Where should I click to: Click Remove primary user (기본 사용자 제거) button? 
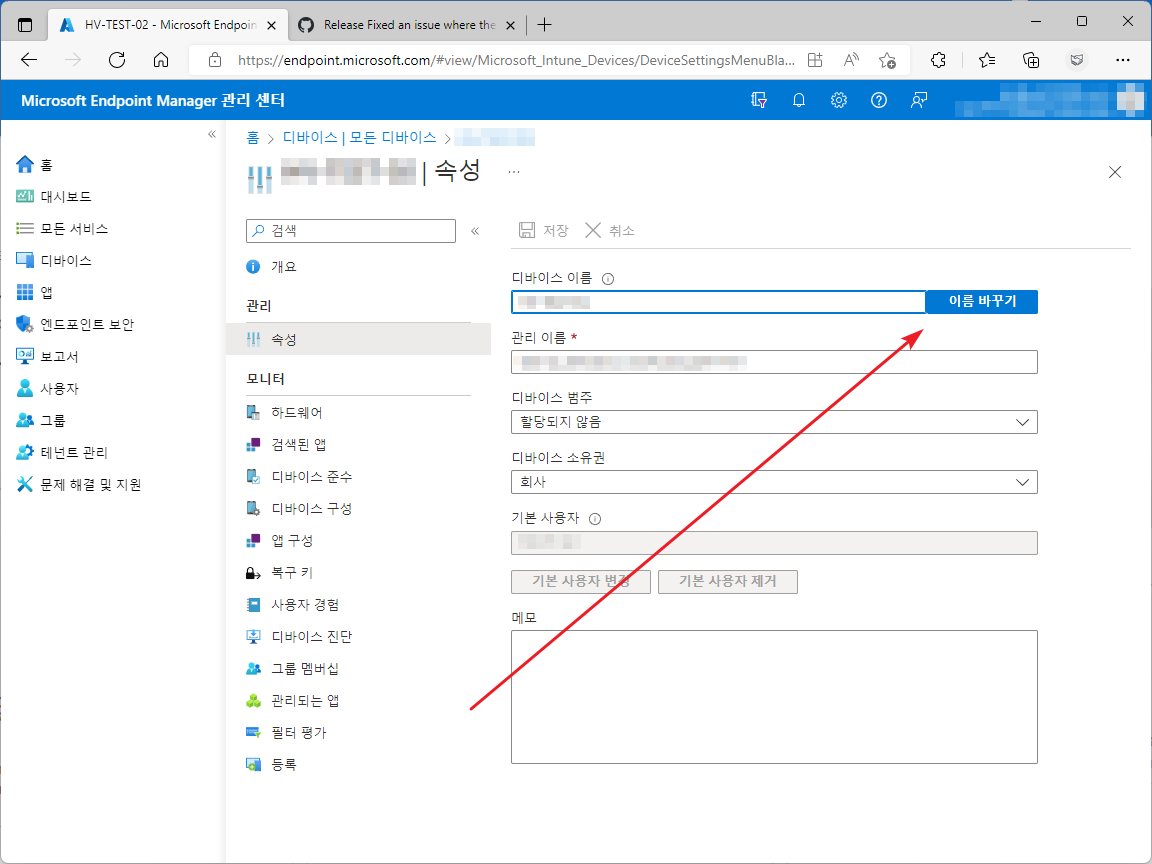[x=727, y=581]
